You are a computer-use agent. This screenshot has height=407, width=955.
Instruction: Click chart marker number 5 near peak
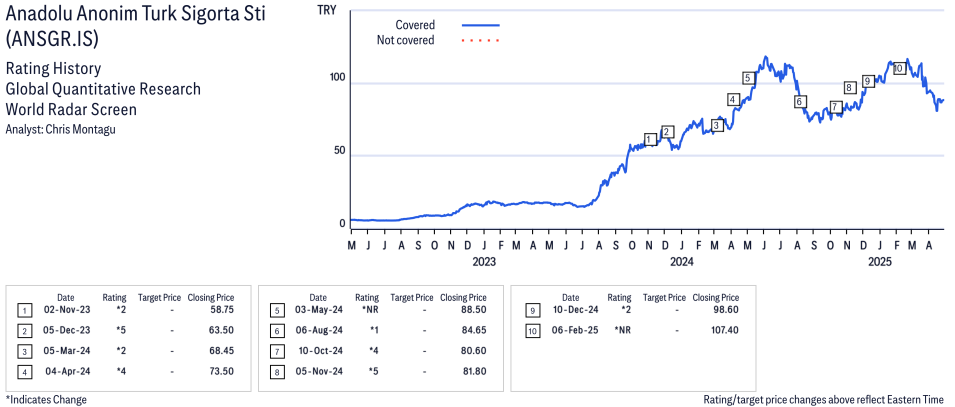[x=749, y=78]
